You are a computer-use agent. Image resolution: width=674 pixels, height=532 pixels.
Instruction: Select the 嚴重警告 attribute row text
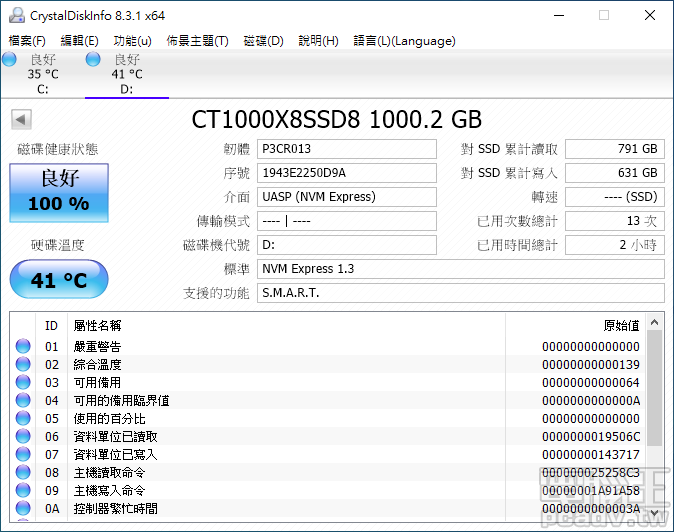pyautogui.click(x=97, y=346)
